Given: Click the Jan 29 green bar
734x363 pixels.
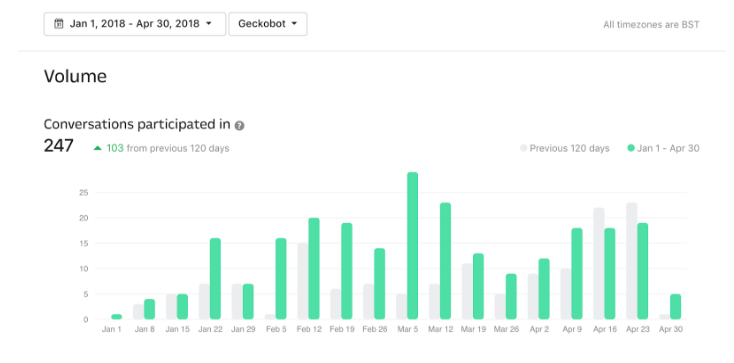Looking at the screenshot, I should pyautogui.click(x=248, y=302).
